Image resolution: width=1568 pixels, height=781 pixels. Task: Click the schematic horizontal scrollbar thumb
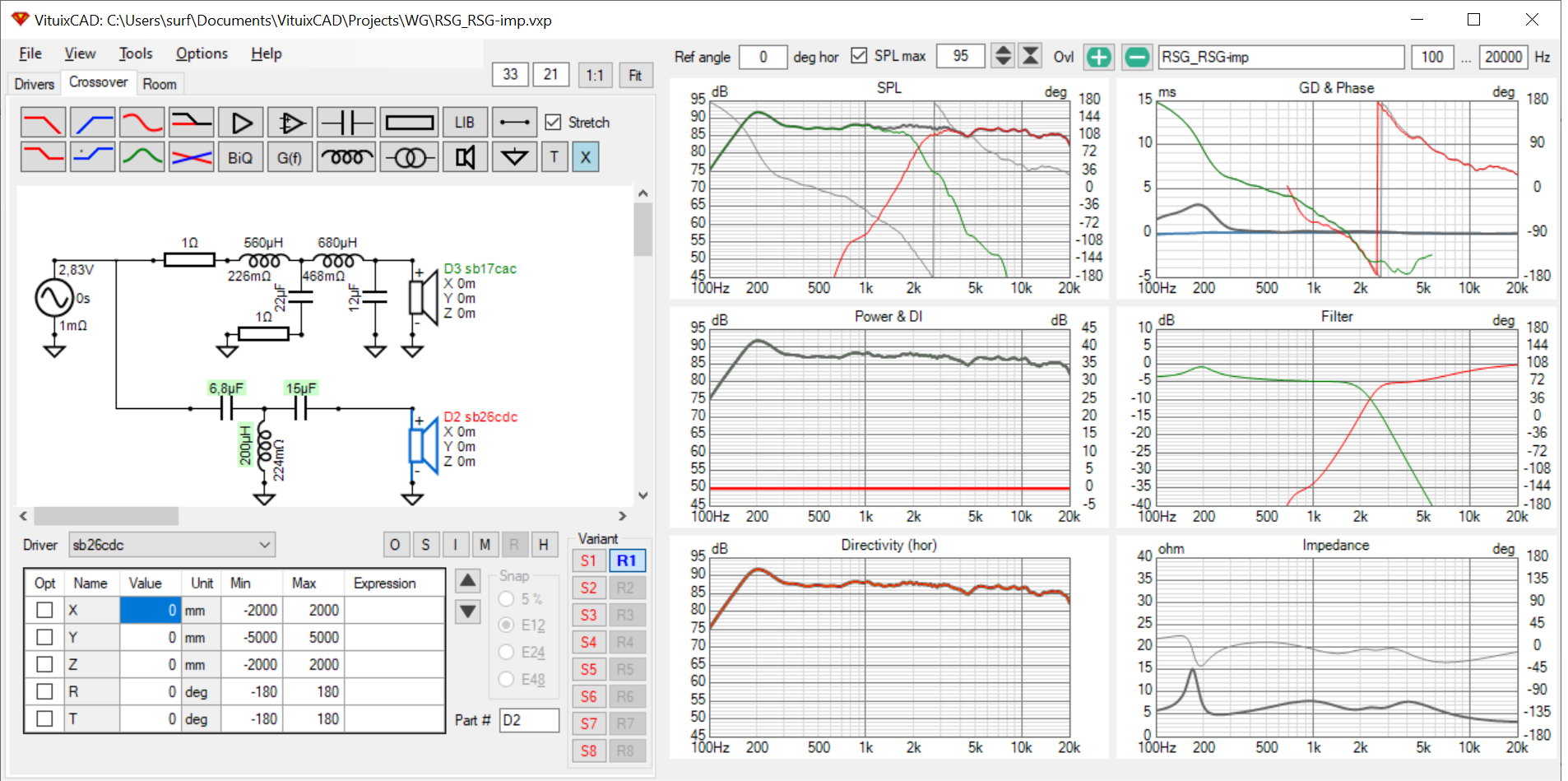105,516
